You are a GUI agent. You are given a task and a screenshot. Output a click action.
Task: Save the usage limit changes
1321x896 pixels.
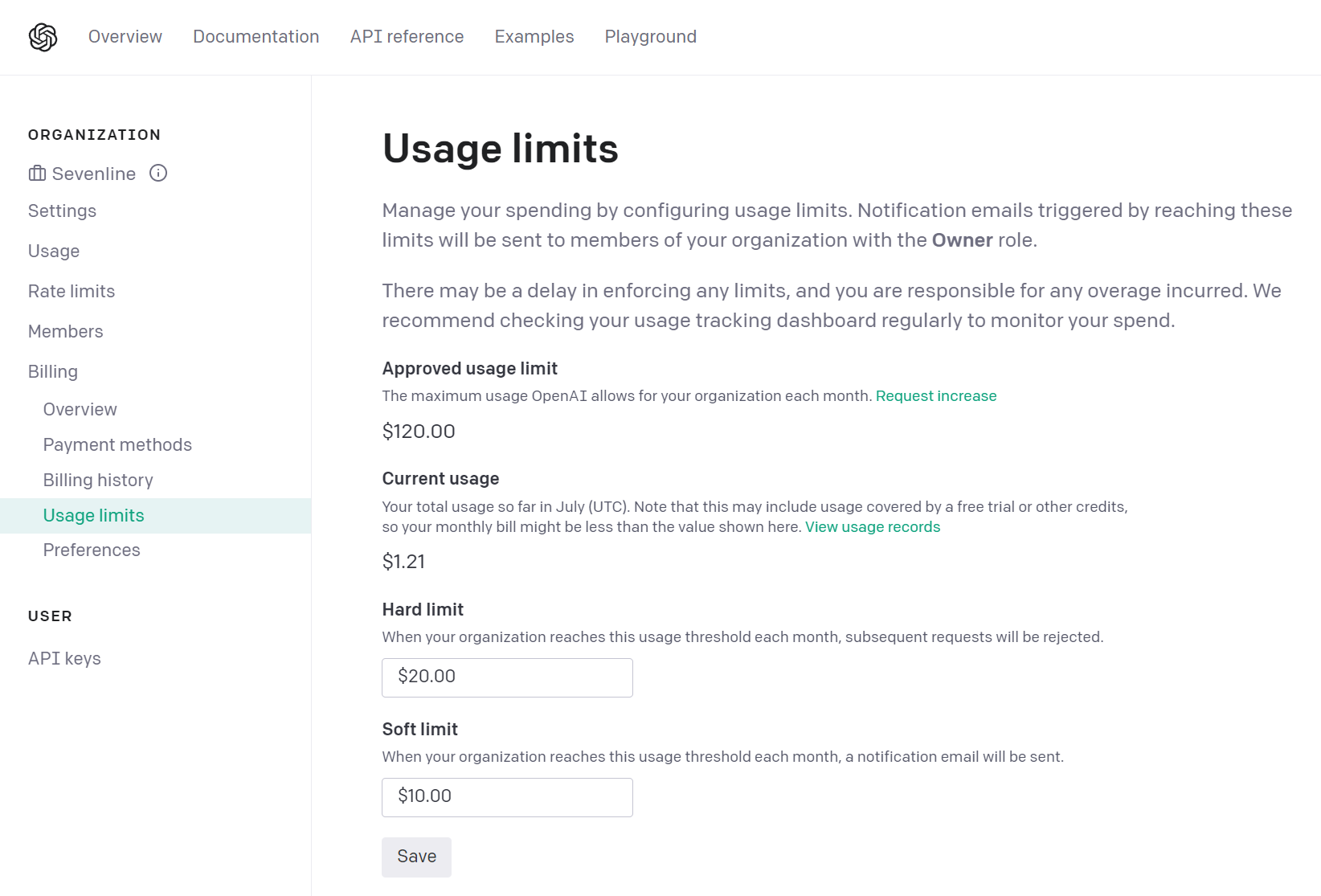tap(416, 857)
